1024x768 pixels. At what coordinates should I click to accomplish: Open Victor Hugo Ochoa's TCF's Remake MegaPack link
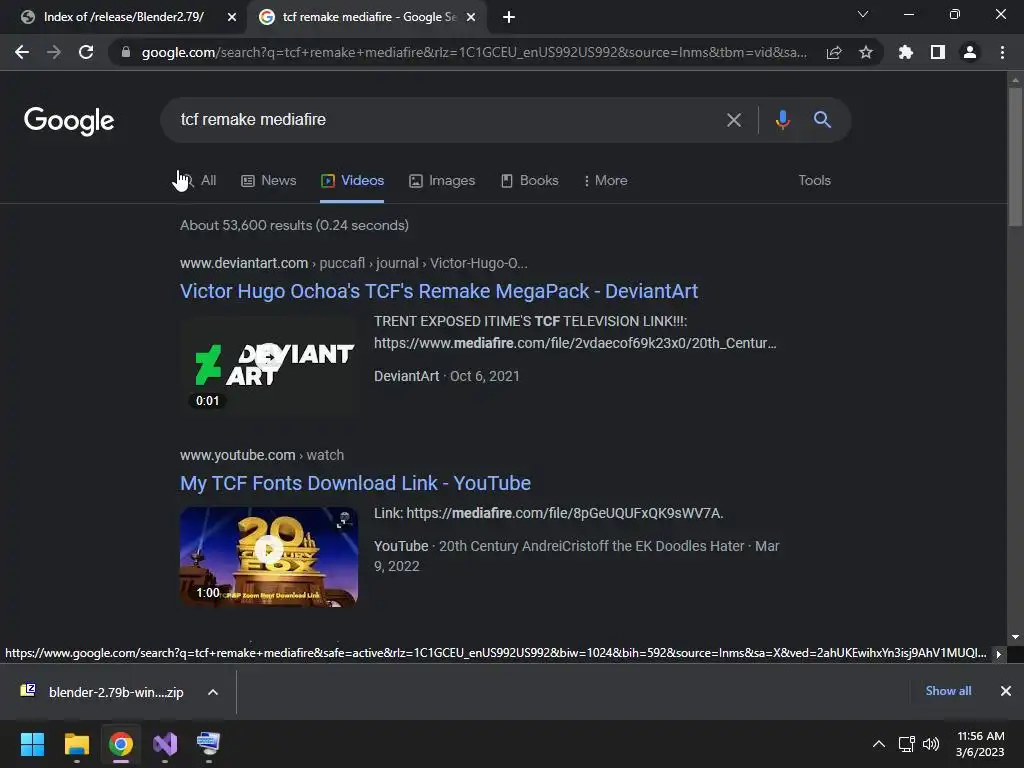coord(439,291)
